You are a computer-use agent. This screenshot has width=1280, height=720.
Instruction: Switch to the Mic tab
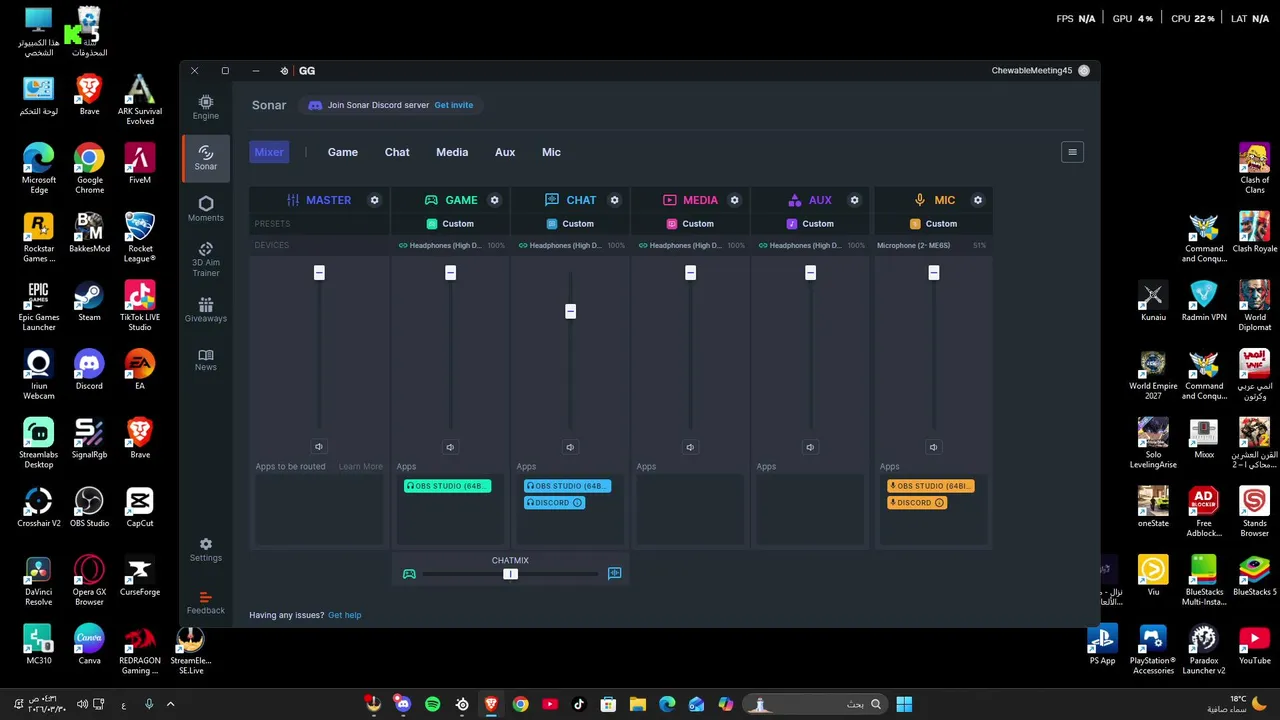[x=551, y=152]
